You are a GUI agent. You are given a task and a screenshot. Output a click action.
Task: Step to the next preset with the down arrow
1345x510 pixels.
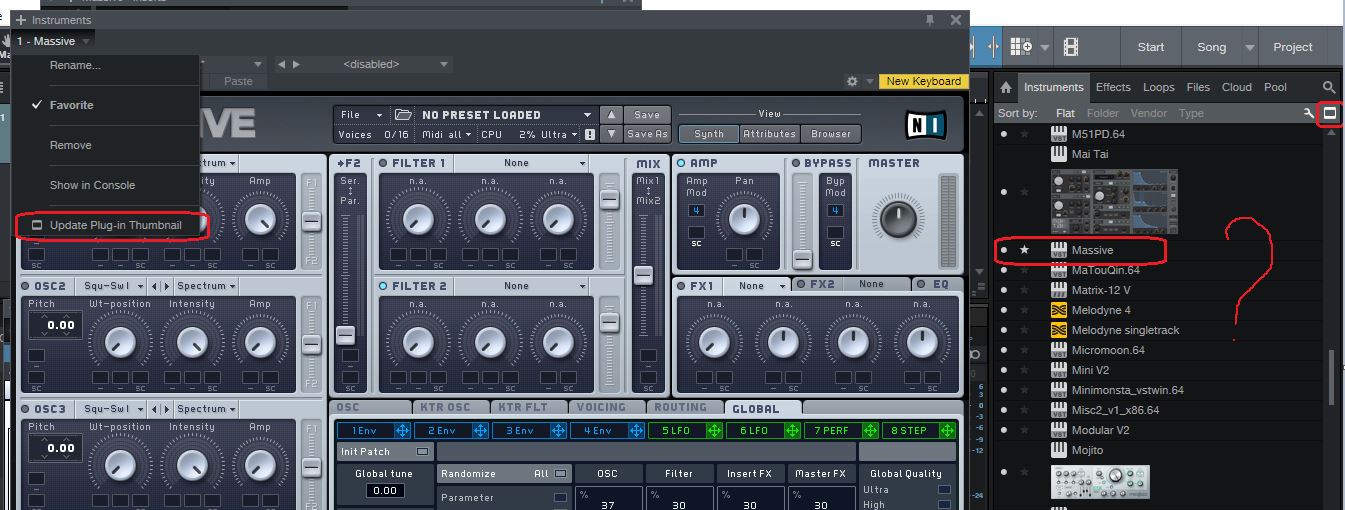coord(613,134)
